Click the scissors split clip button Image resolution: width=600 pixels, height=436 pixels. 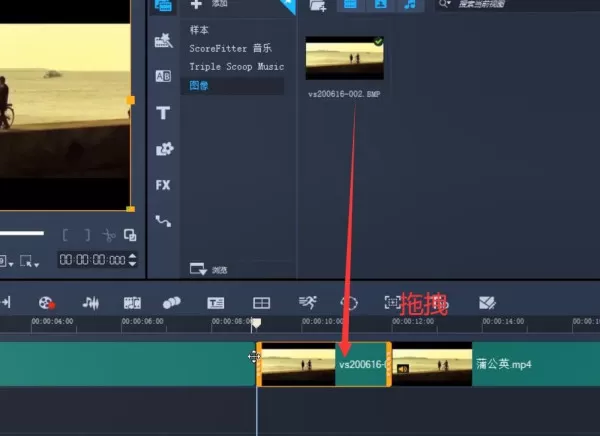tap(109, 235)
